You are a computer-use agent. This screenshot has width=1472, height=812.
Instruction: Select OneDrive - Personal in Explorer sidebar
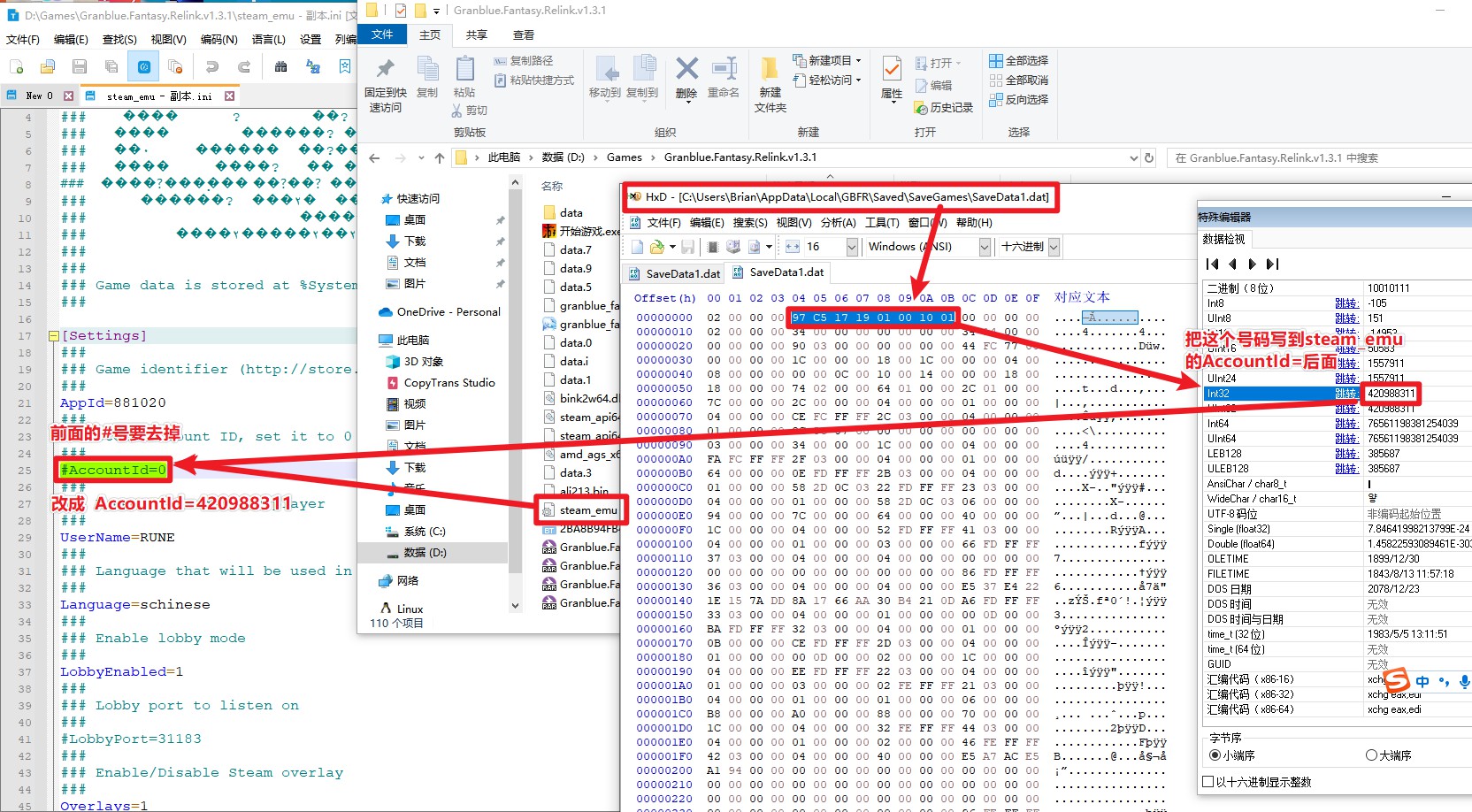(x=440, y=312)
